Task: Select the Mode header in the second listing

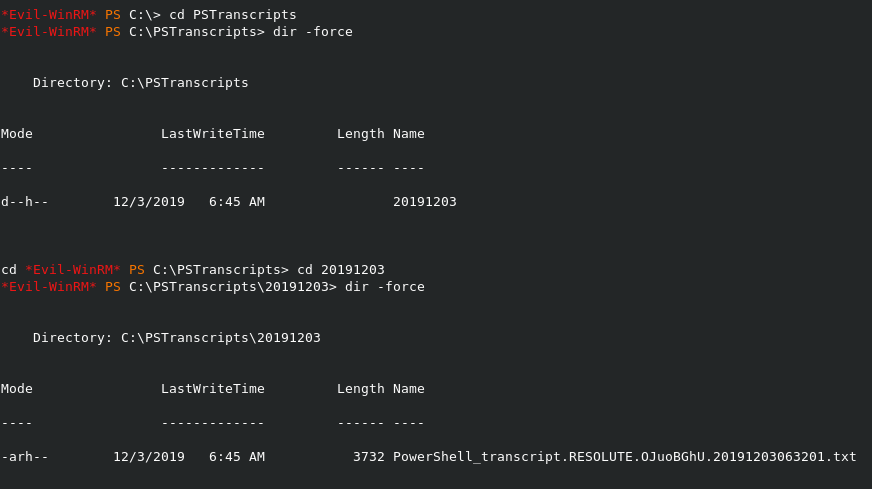Action: 17,389
